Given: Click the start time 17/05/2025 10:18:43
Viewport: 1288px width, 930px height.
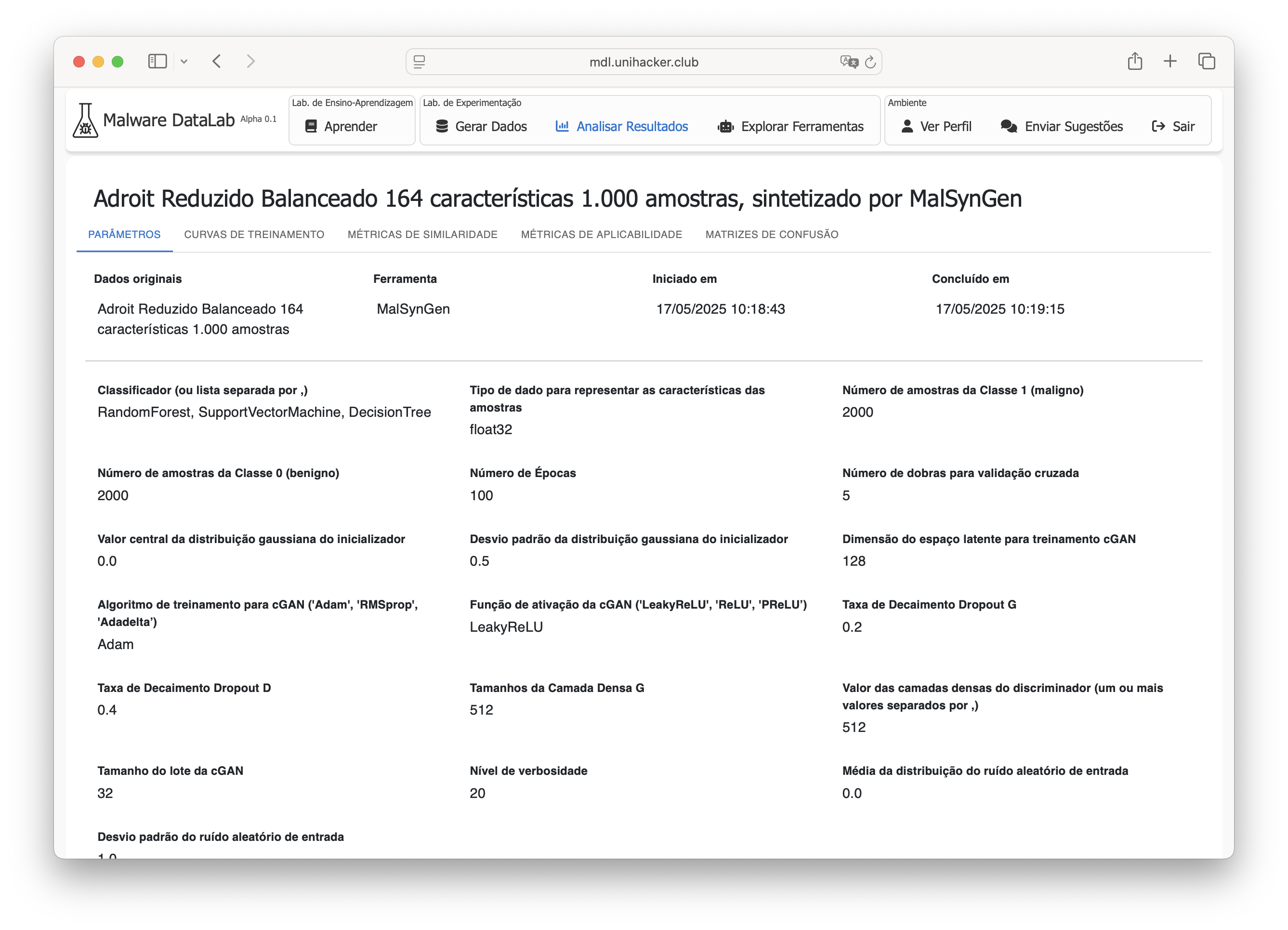Looking at the screenshot, I should pos(720,308).
